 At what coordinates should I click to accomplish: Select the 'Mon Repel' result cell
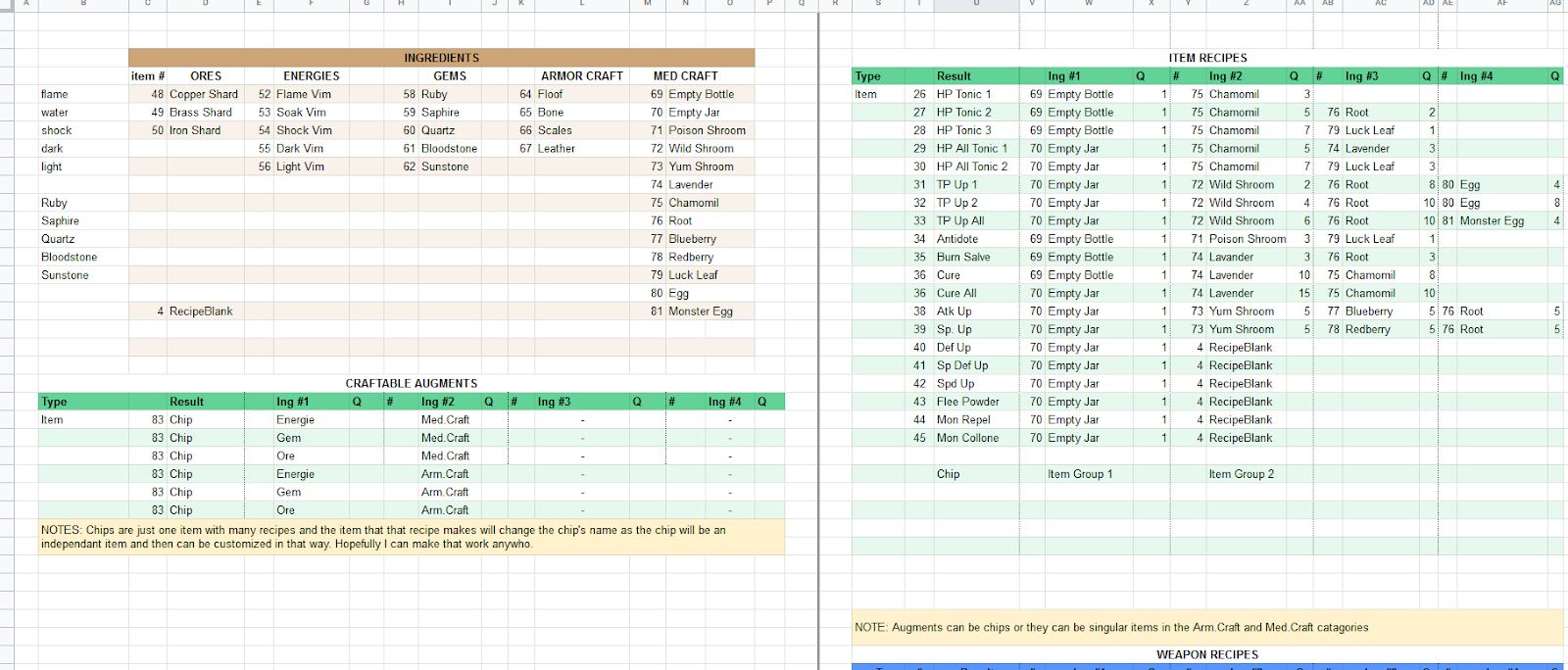[976, 420]
